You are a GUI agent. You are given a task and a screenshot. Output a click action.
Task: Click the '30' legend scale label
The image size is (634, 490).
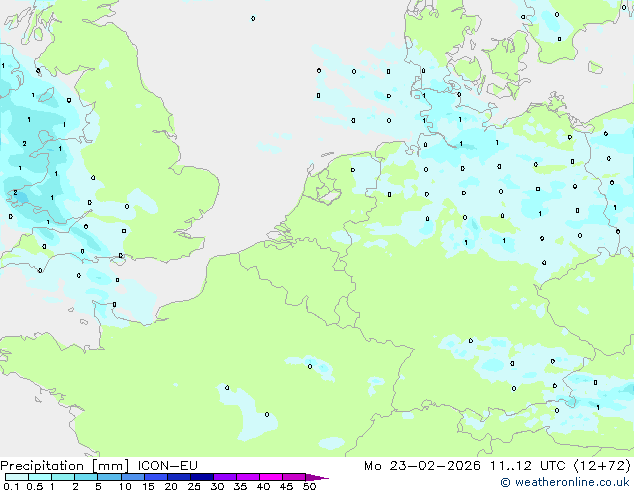[217, 486]
